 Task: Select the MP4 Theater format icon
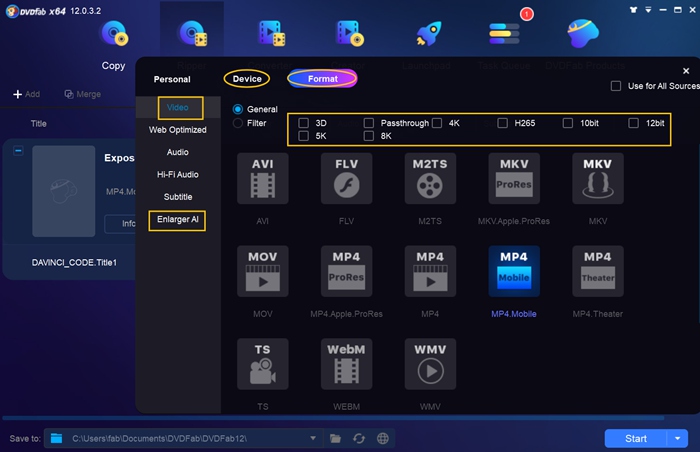tap(598, 271)
